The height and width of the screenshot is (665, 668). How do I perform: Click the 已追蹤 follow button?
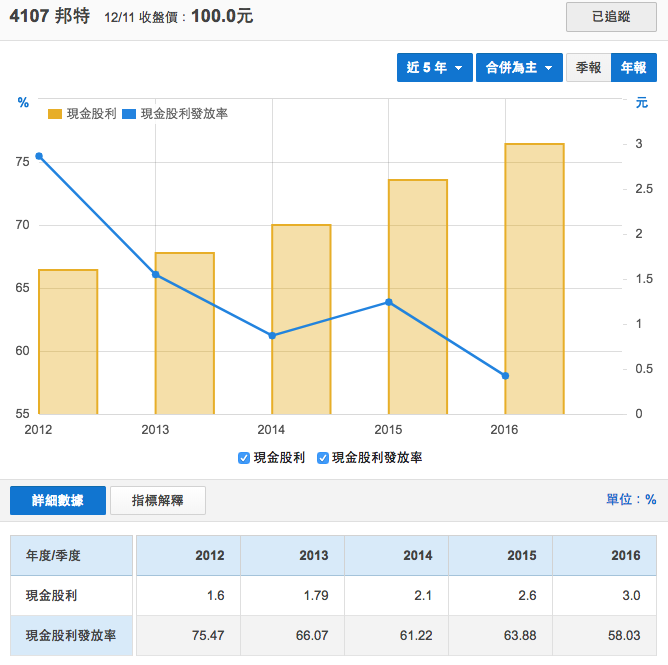pyautogui.click(x=611, y=18)
